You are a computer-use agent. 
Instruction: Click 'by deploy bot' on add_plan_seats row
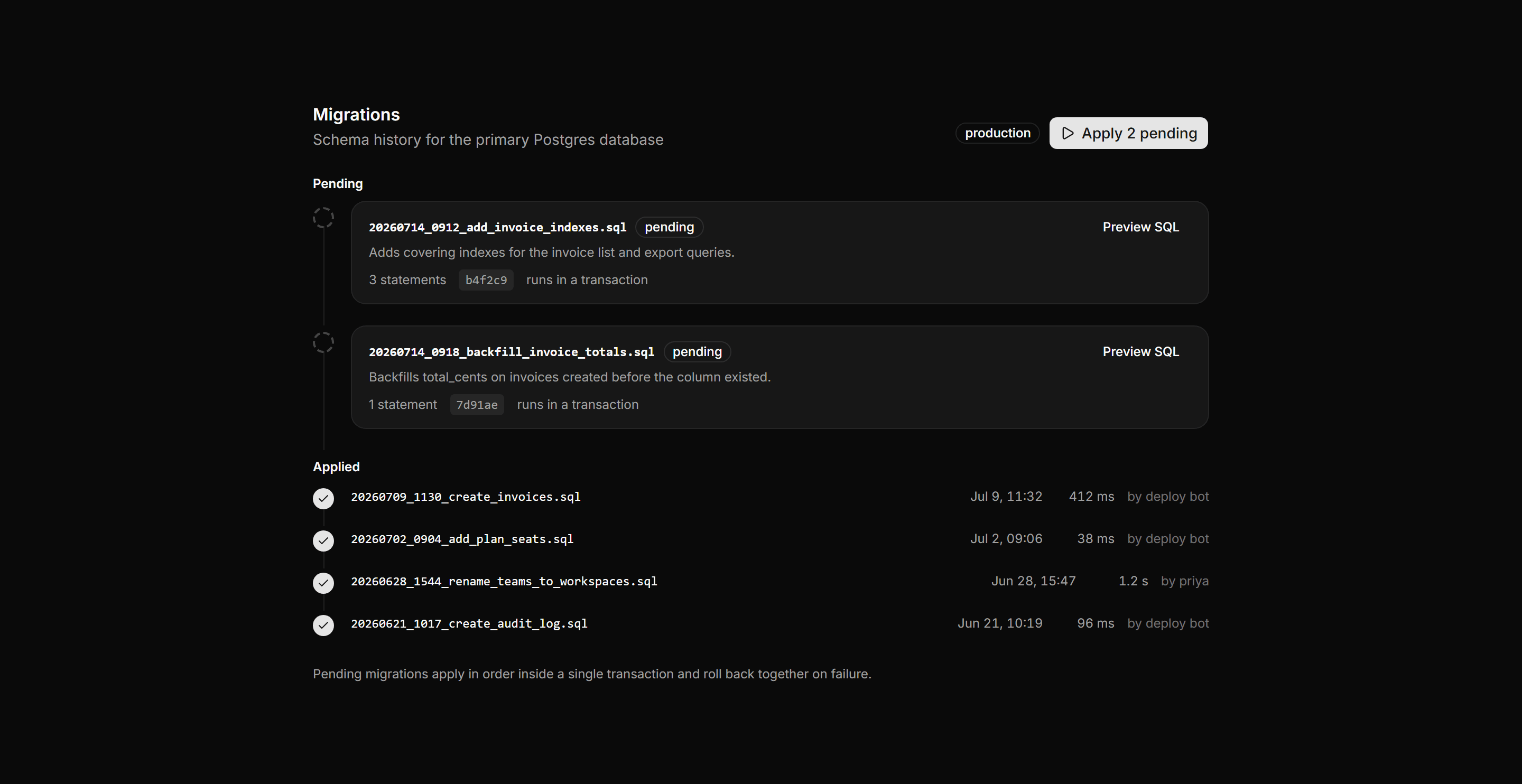point(1168,539)
